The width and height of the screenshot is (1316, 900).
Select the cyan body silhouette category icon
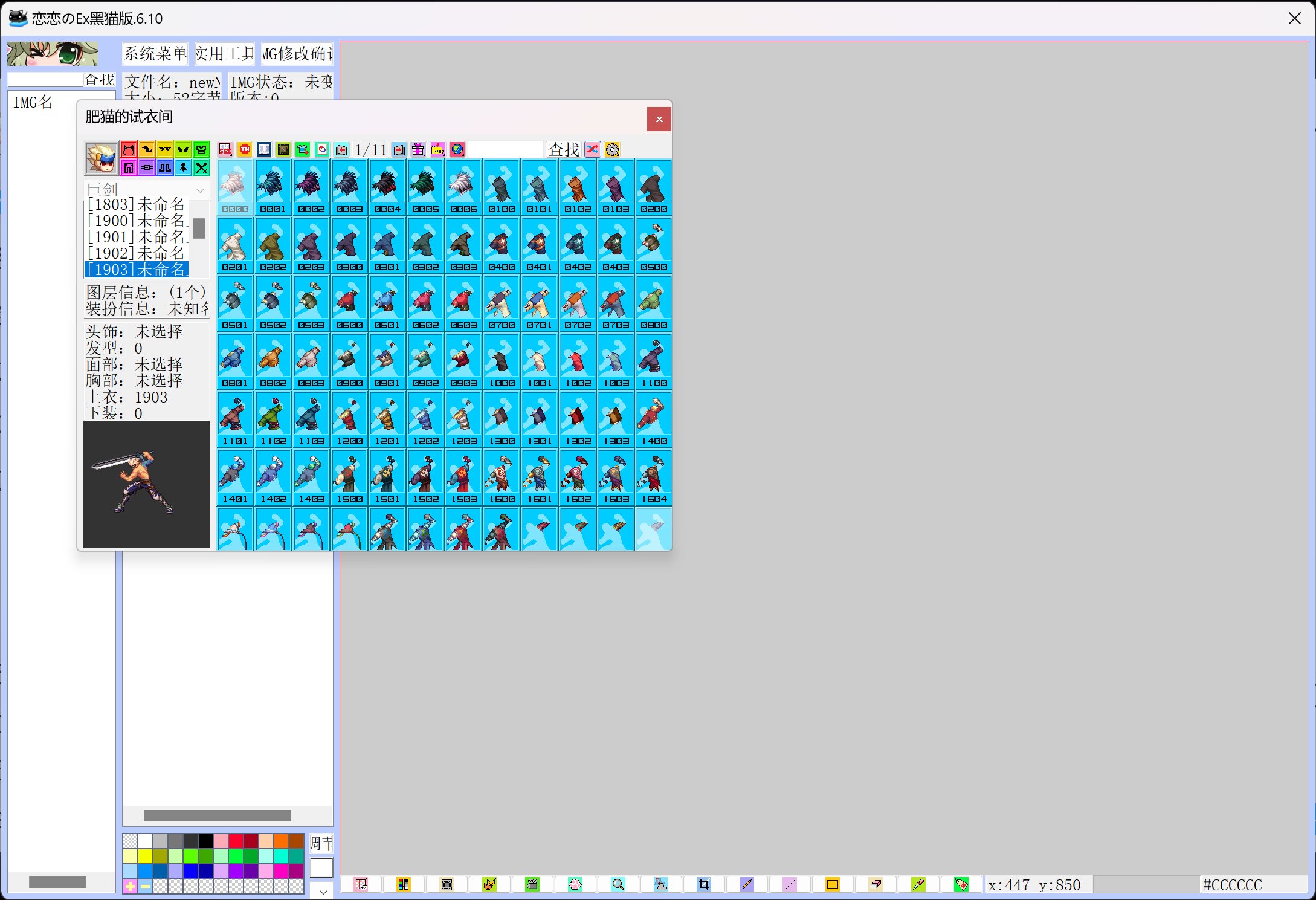pos(183,167)
